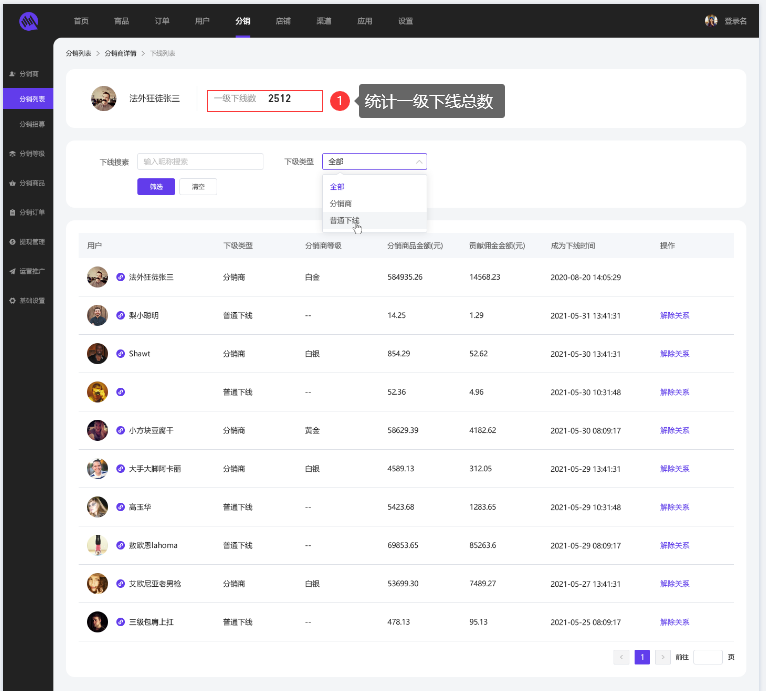Click the previous page arrow
766x691 pixels.
(621, 657)
